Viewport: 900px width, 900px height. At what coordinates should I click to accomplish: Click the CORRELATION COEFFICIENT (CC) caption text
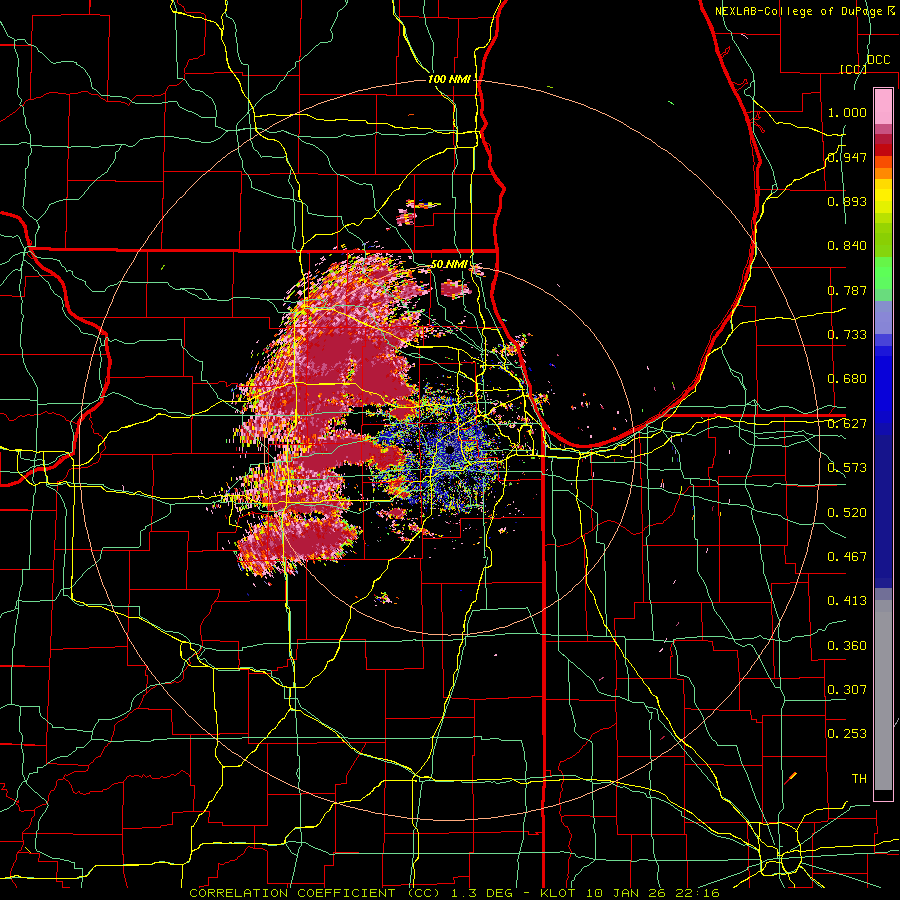[315, 893]
